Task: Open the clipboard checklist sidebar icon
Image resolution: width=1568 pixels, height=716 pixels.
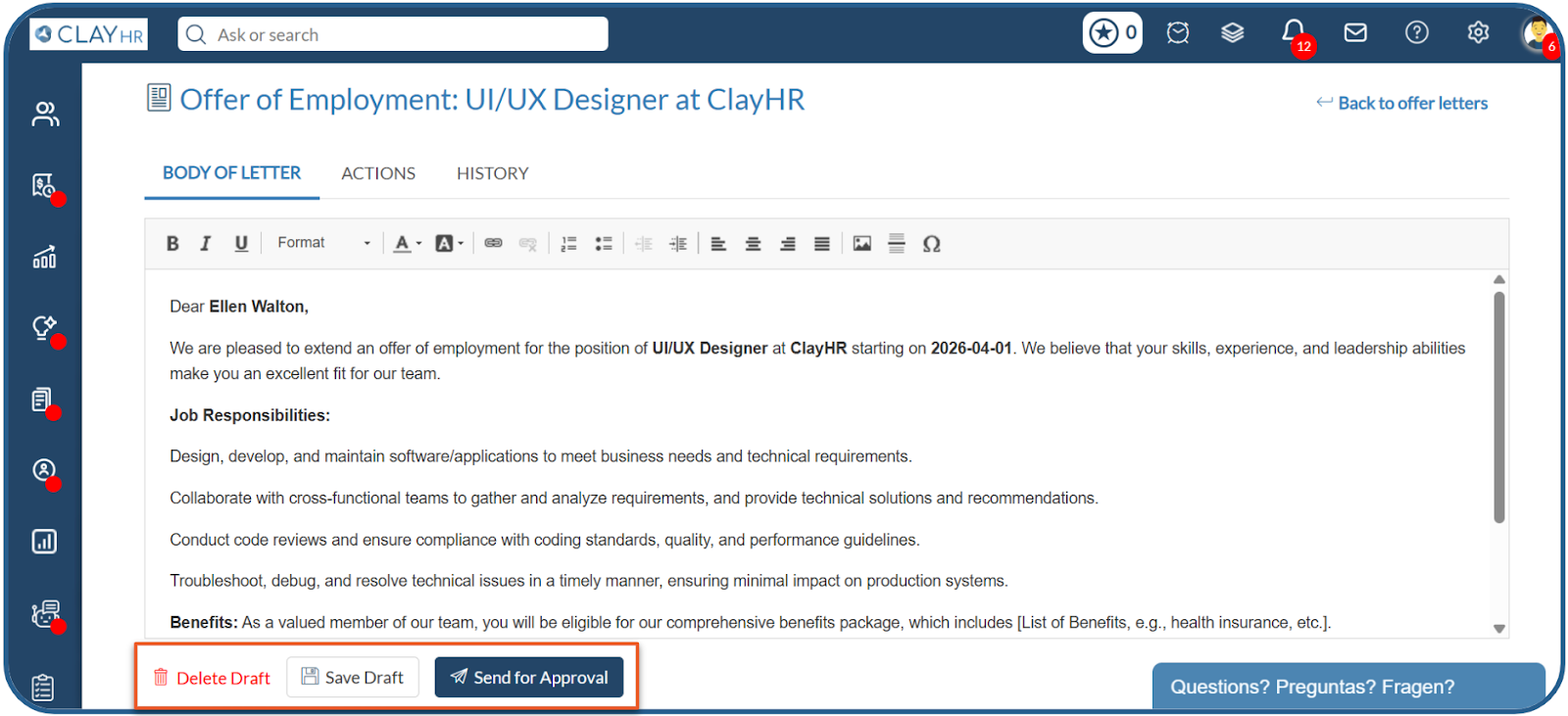Action: (42, 688)
